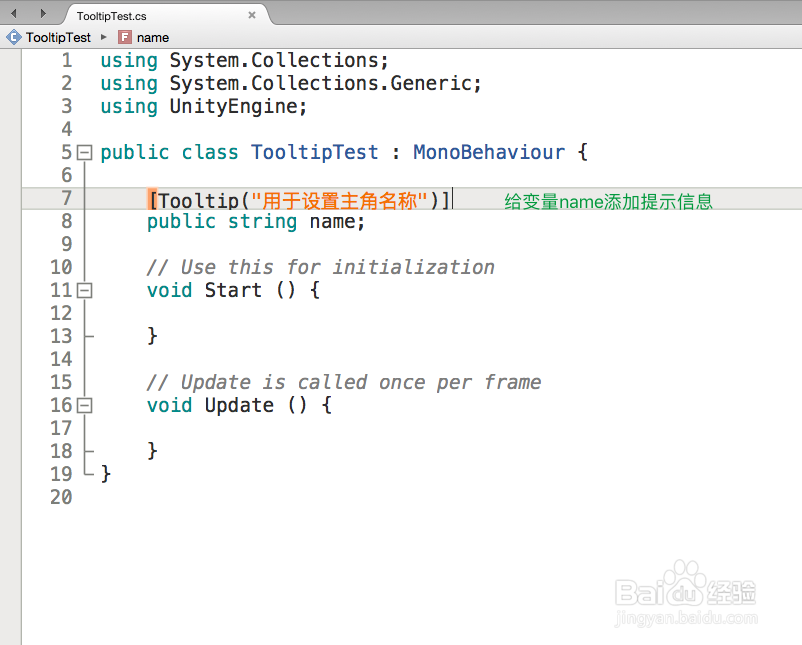Open the breadcrumb arrow after TooltipTest

(x=104, y=37)
